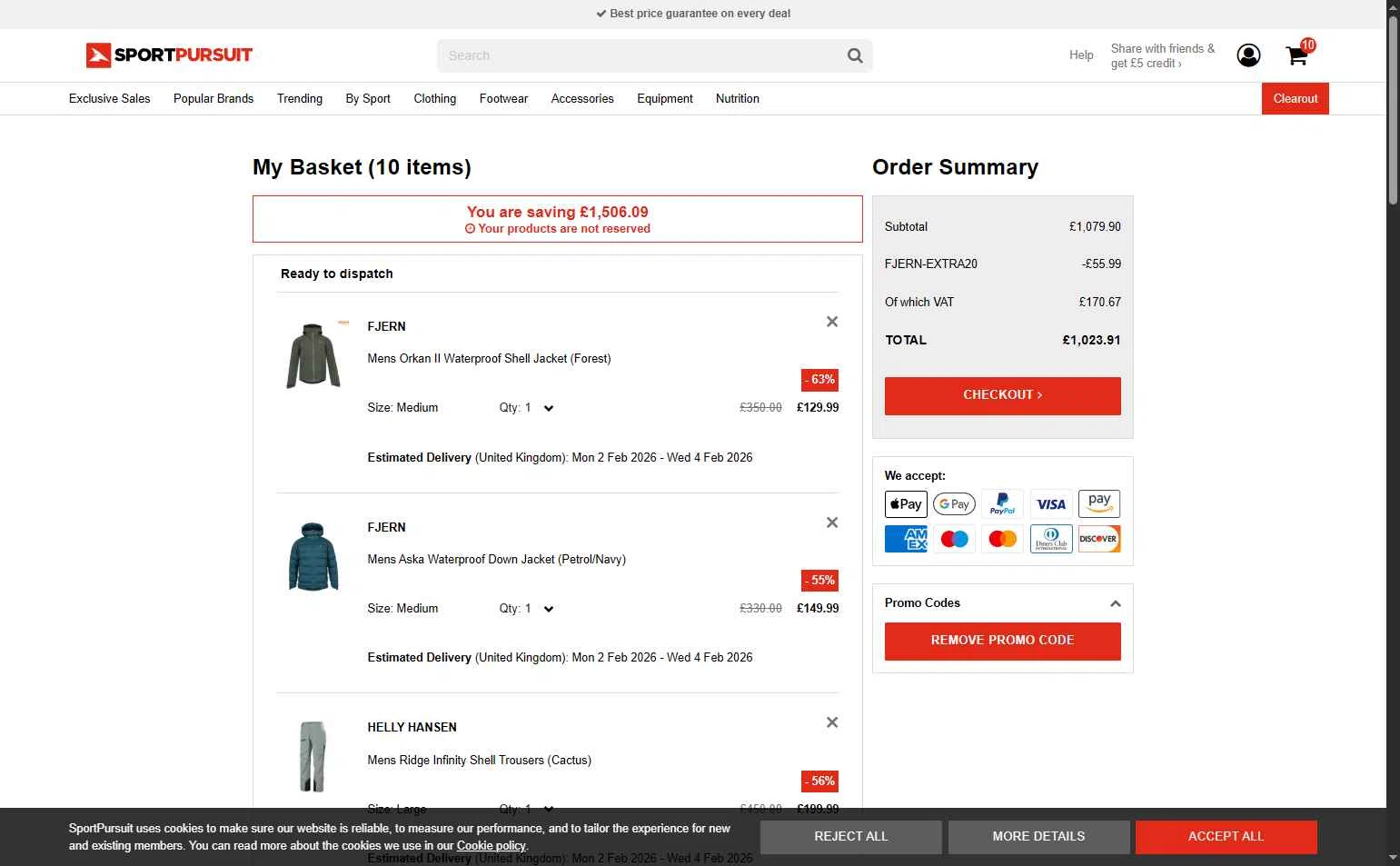Click the Amazon Pay icon

[x=1099, y=504]
